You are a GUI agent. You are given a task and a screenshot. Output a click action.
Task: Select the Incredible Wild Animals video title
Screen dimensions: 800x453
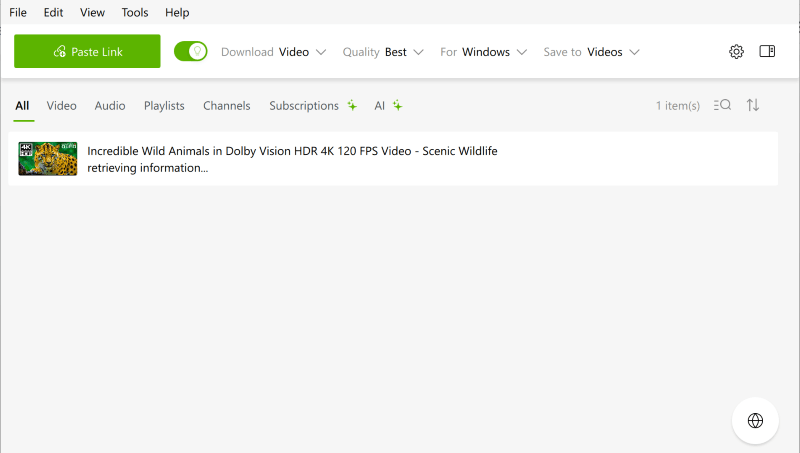292,151
